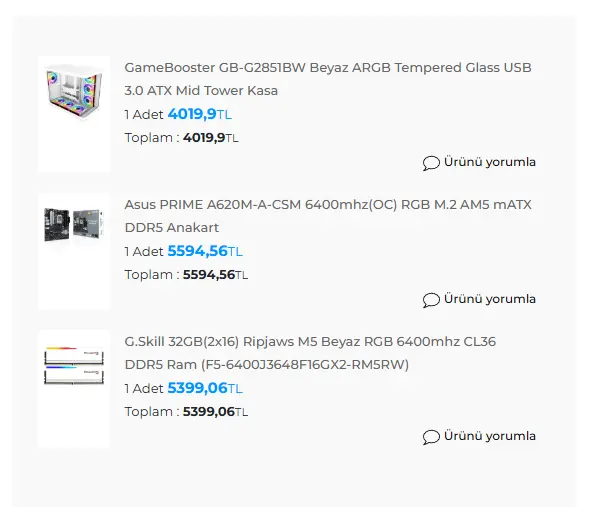The image size is (603, 507).
Task: Select 'Ürünü yorumla' text for GameBooster case
Action: (490, 162)
